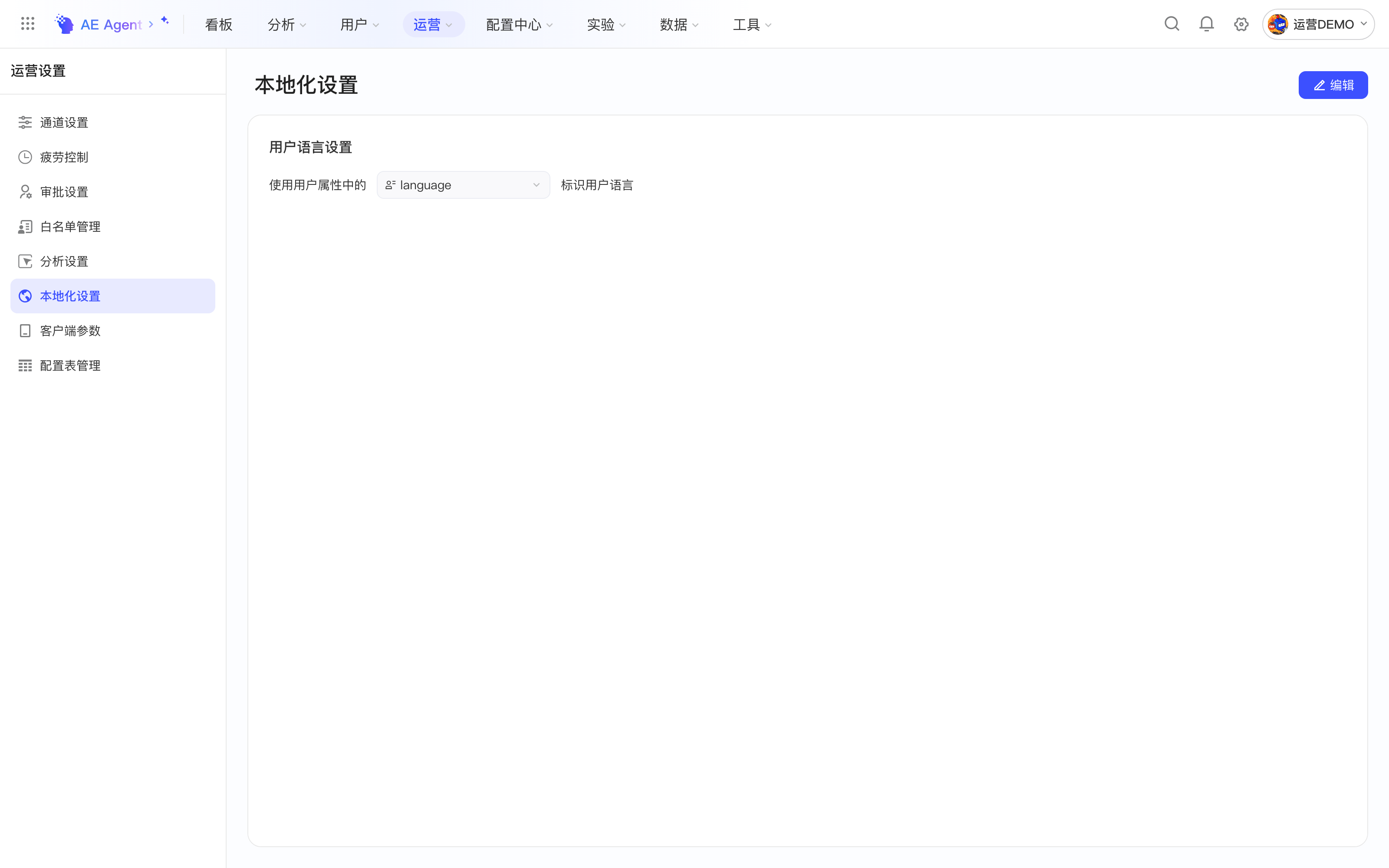Click the sparkle icon beside AE Agent

pos(165,21)
